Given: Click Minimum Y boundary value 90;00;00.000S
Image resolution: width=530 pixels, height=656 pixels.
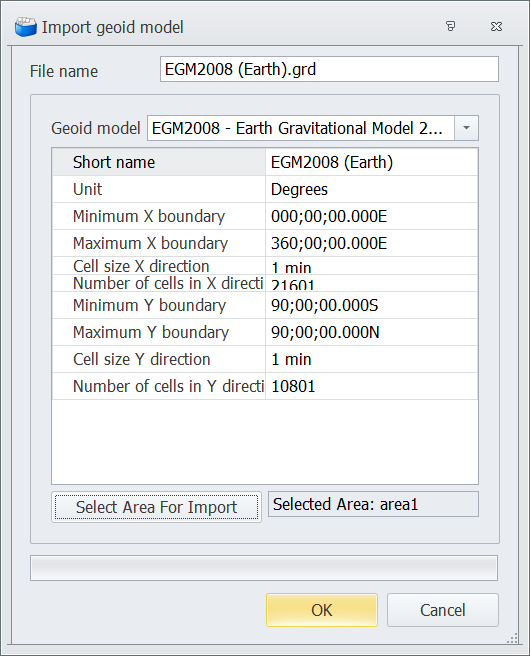Looking at the screenshot, I should click(371, 305).
